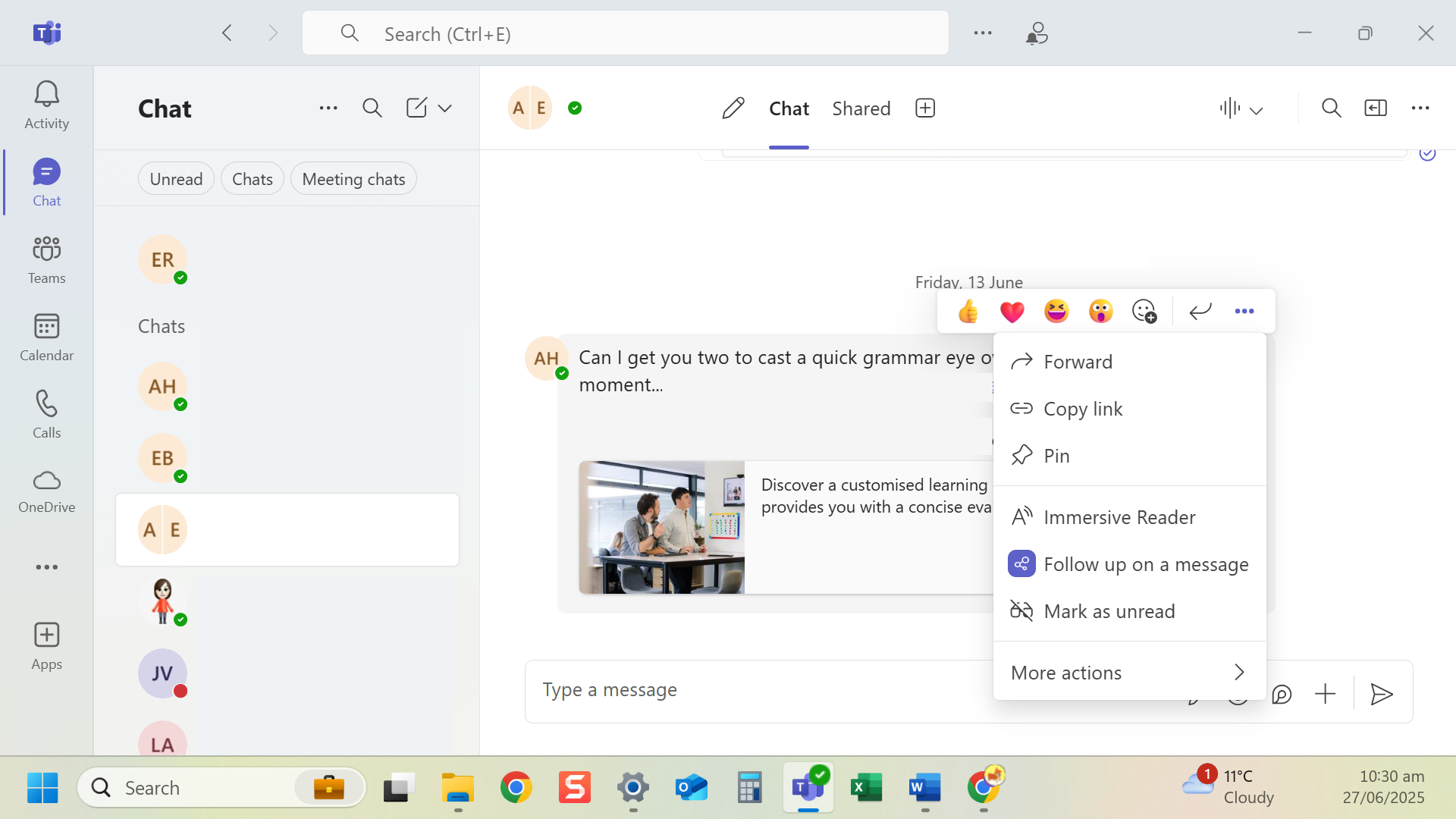
Task: Open File Explorer from the taskbar
Action: point(458,788)
